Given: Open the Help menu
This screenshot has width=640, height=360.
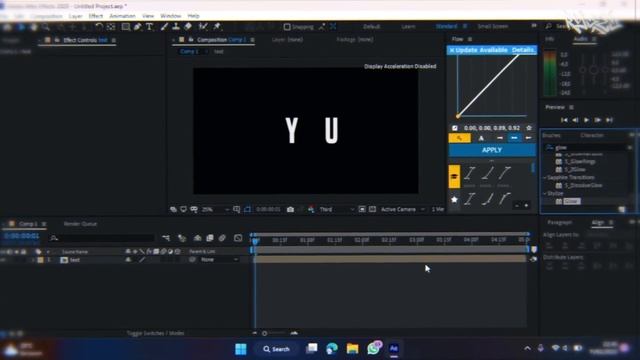Looking at the screenshot, I should coord(193,16).
